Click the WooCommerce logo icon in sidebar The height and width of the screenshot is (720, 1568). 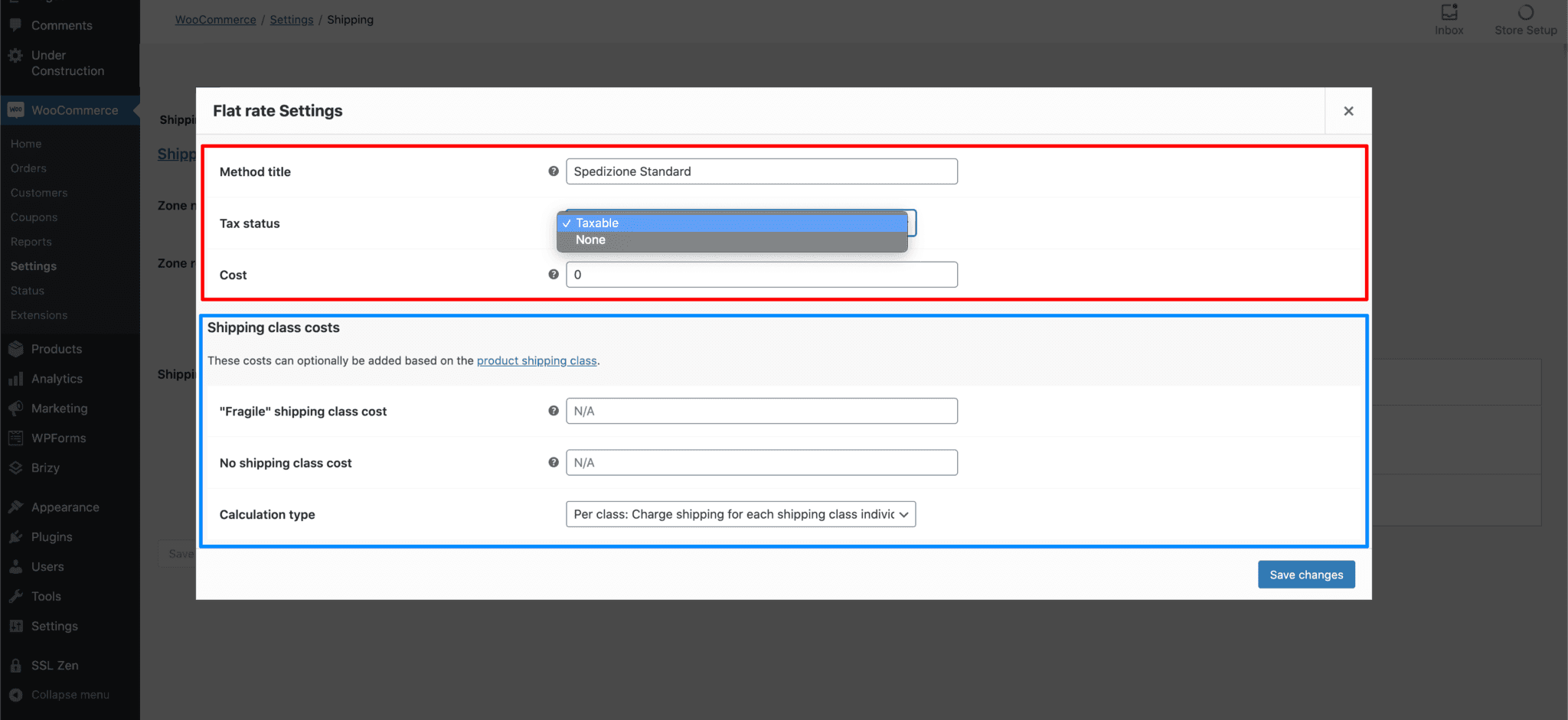(15, 110)
